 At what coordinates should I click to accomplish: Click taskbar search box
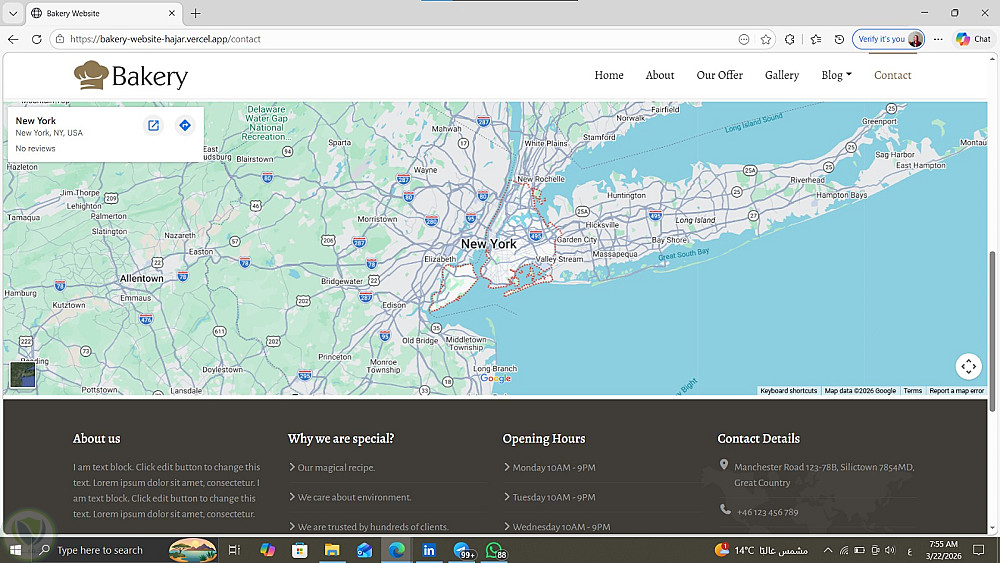125,550
